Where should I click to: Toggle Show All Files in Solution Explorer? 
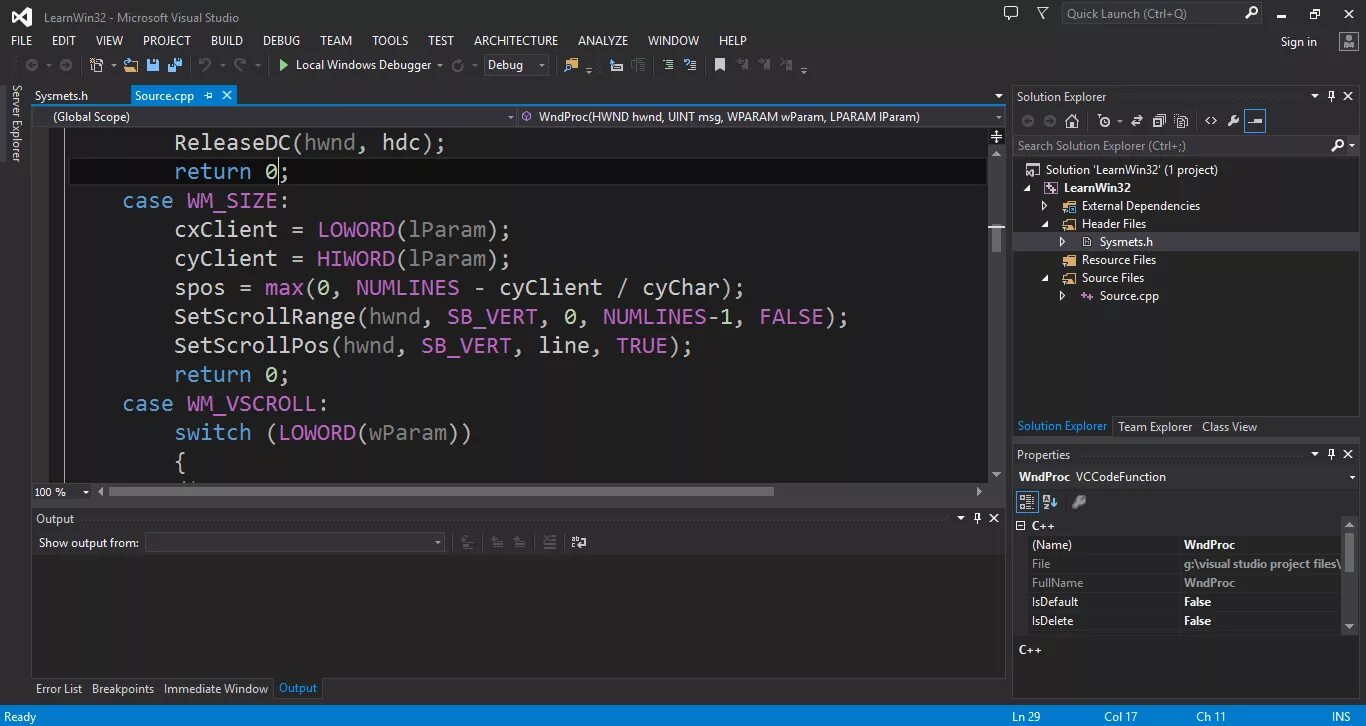coord(1181,121)
